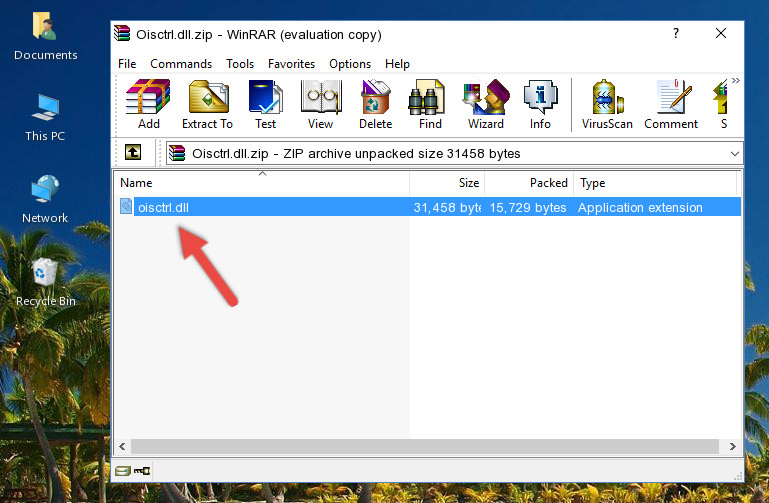Close the WinRAR window
The height and width of the screenshot is (503, 769).
click(720, 33)
